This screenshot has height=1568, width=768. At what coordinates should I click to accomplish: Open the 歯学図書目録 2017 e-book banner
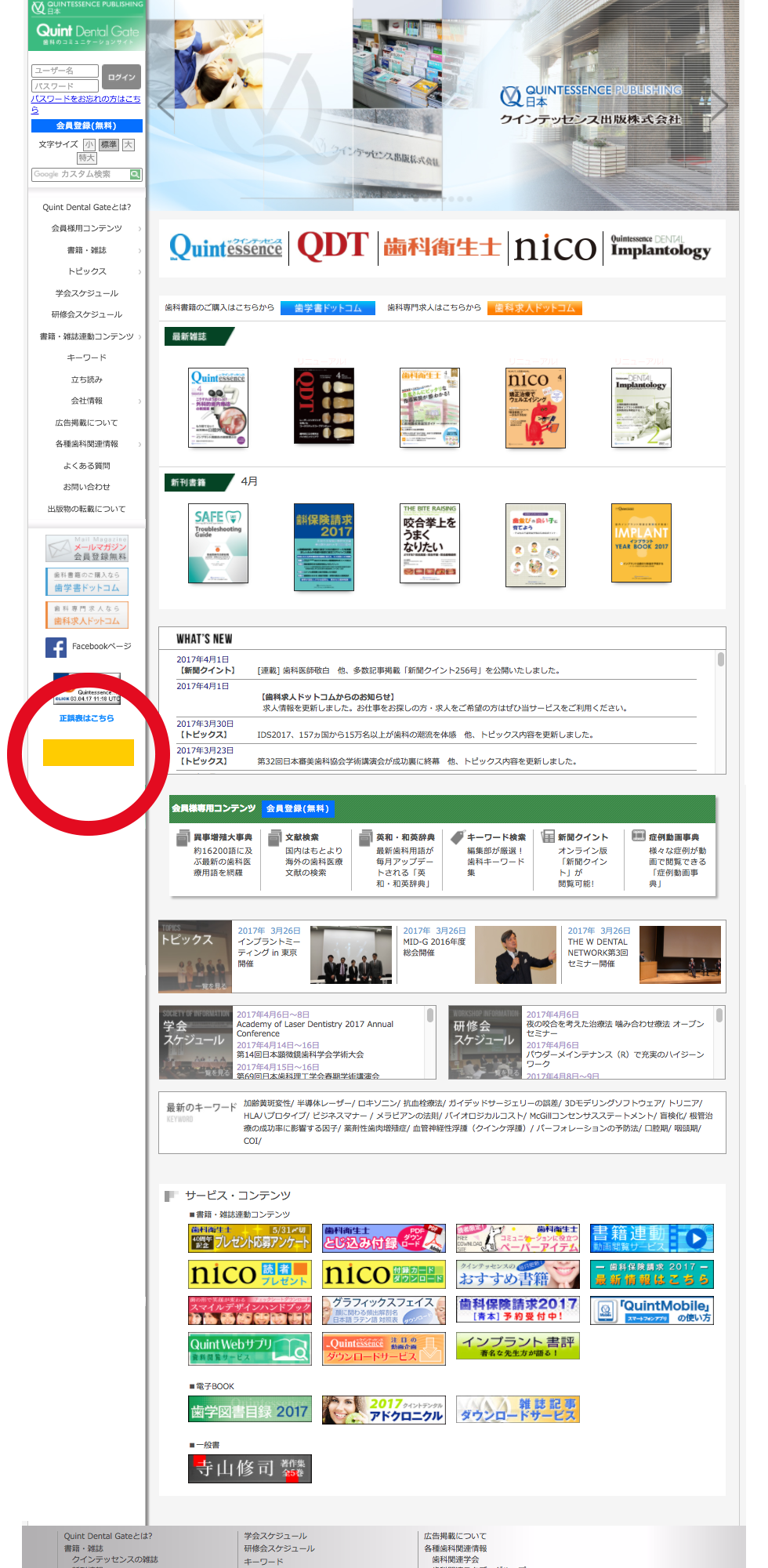pyautogui.click(x=250, y=1409)
